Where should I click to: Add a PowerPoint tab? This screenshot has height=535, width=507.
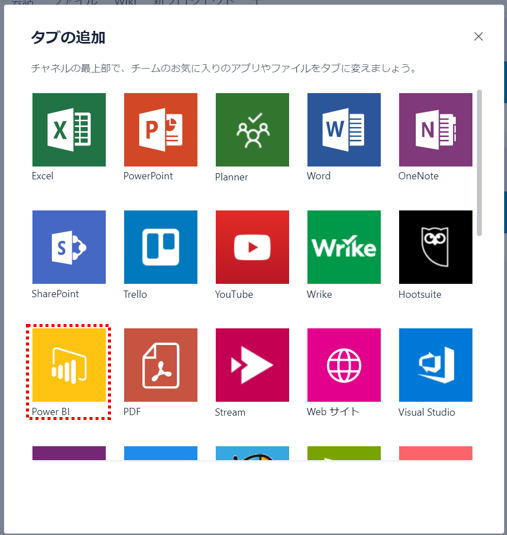[x=161, y=130]
